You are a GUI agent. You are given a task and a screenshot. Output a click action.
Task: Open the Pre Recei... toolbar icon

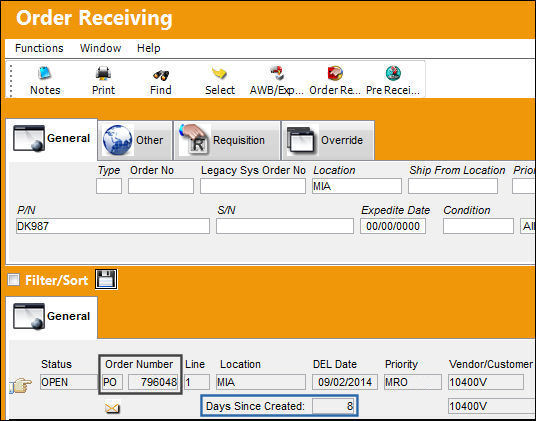pyautogui.click(x=393, y=73)
